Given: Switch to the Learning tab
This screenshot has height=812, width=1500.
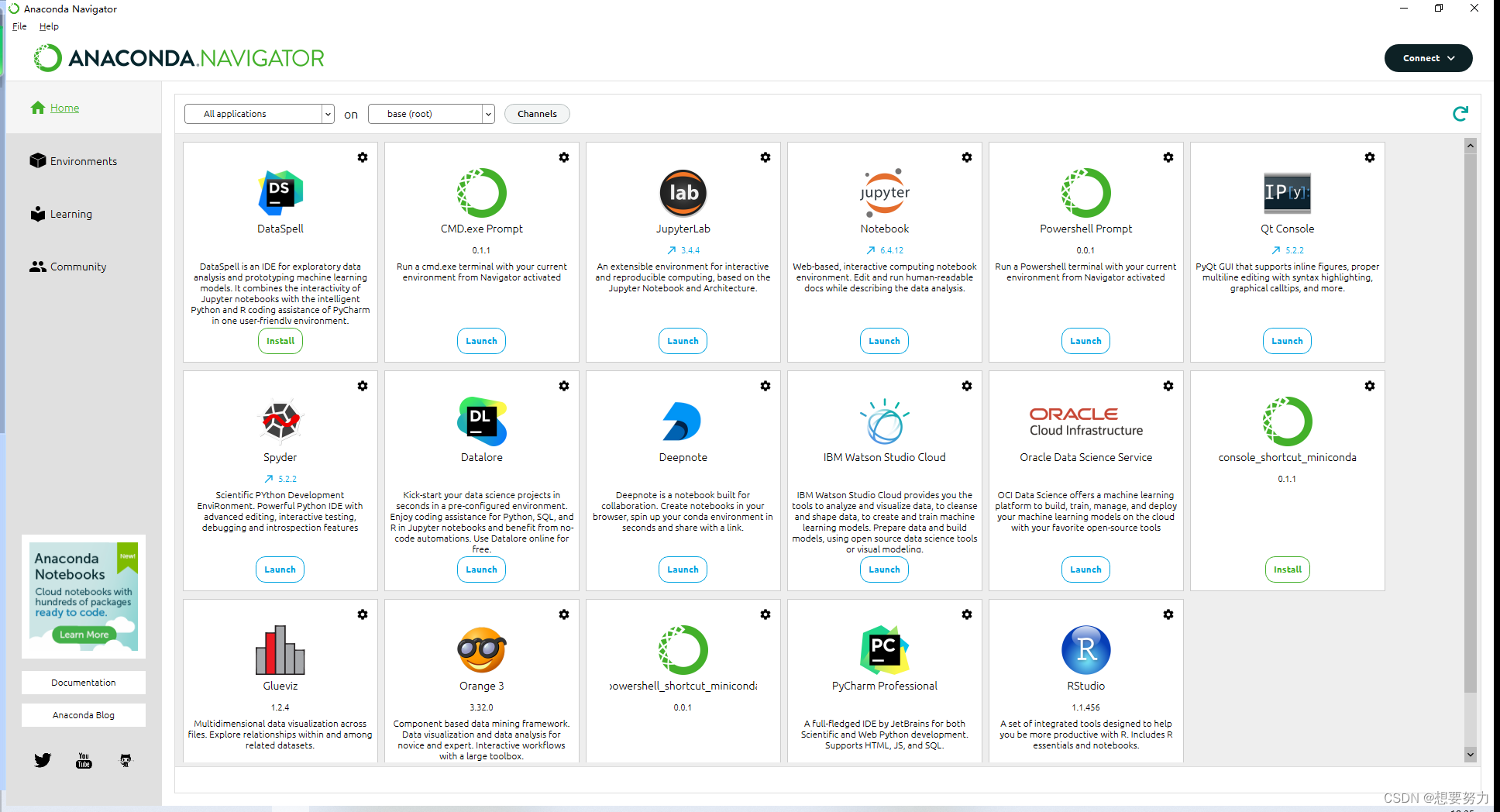Looking at the screenshot, I should [x=71, y=214].
